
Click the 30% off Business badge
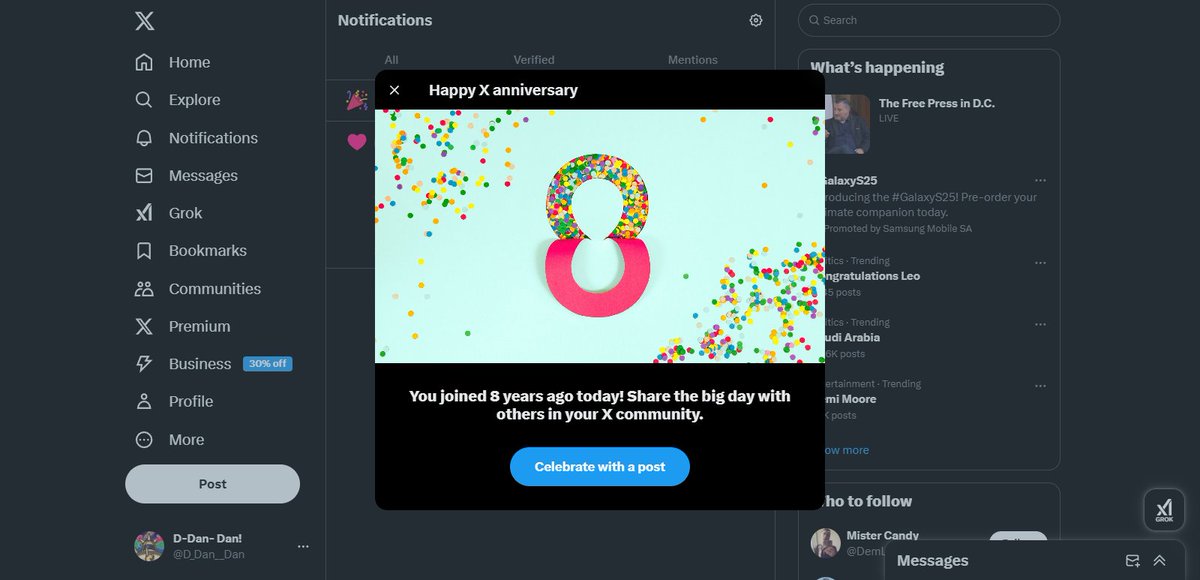(268, 364)
